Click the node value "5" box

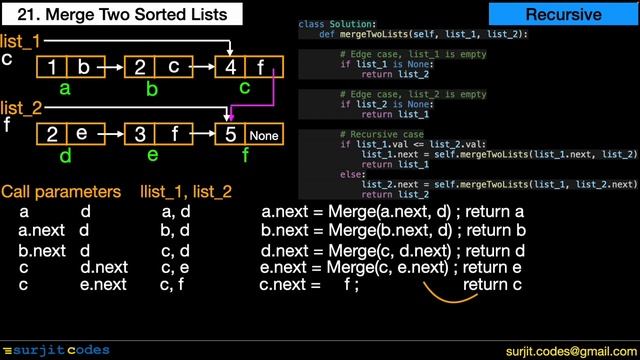tap(230, 134)
